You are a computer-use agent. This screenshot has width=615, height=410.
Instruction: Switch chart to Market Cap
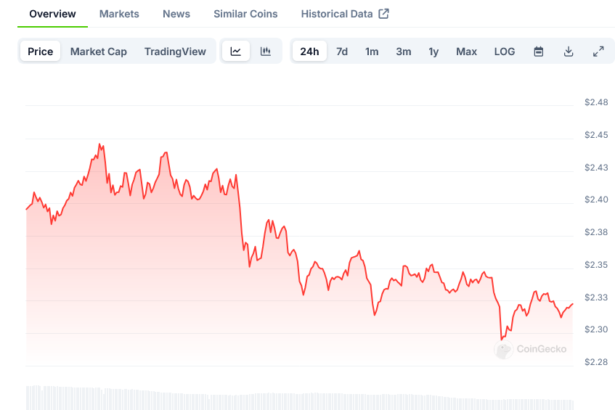click(98, 51)
